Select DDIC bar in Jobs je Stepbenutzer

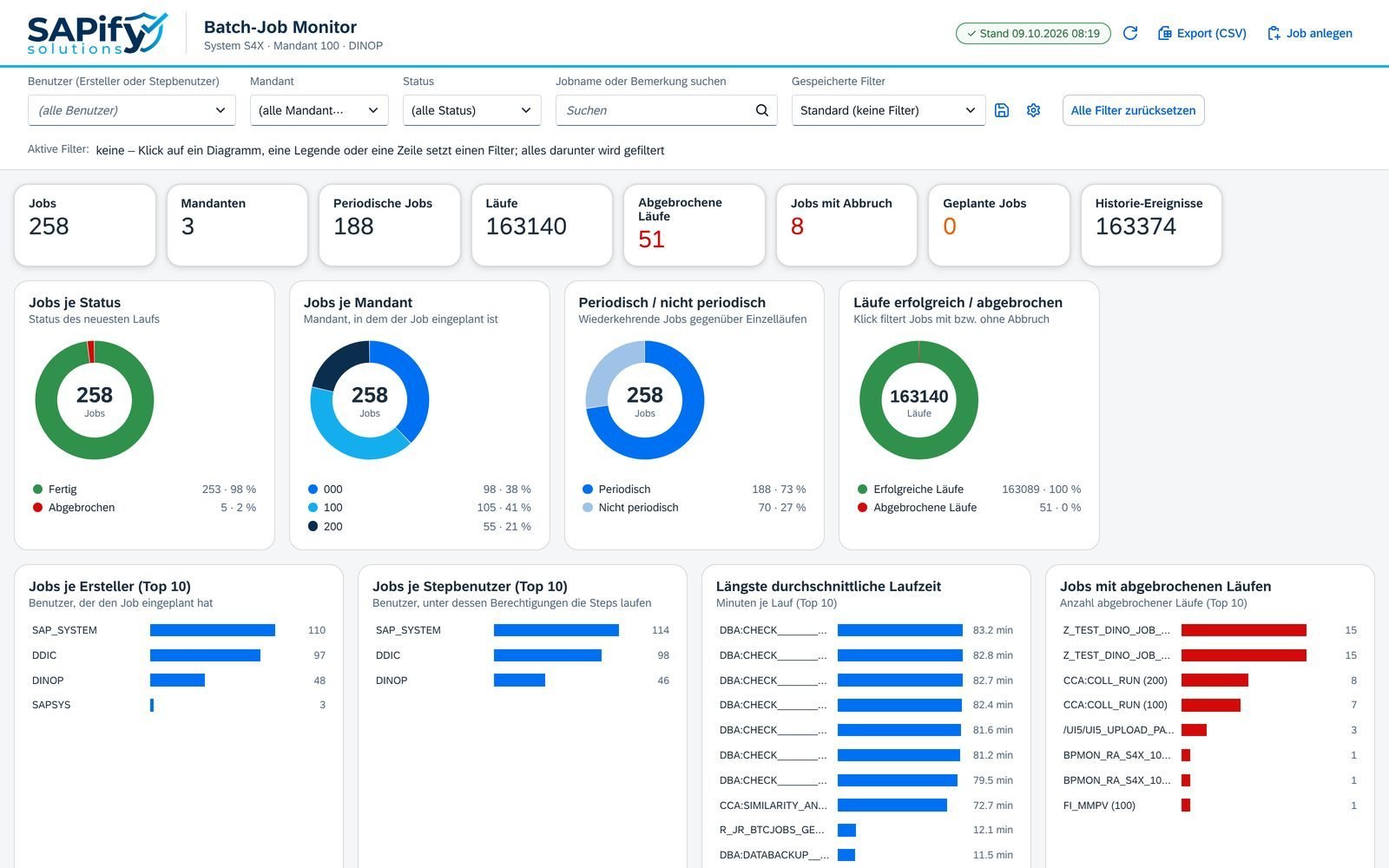[x=548, y=655]
